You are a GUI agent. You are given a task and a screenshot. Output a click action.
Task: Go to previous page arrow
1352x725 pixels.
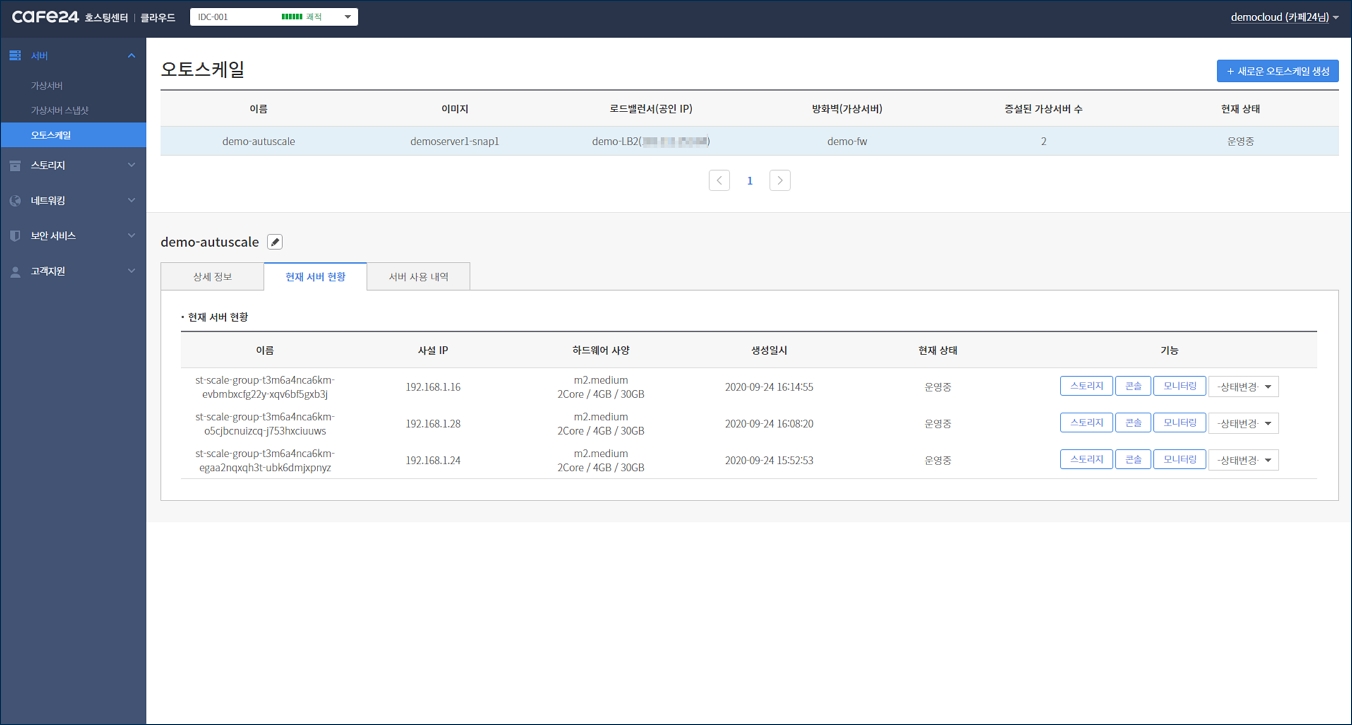pos(719,181)
